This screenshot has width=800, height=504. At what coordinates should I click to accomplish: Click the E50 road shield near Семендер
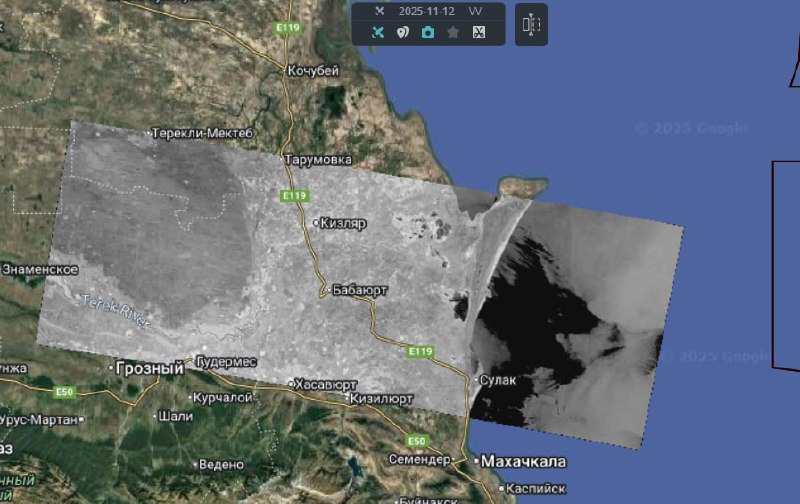(417, 441)
